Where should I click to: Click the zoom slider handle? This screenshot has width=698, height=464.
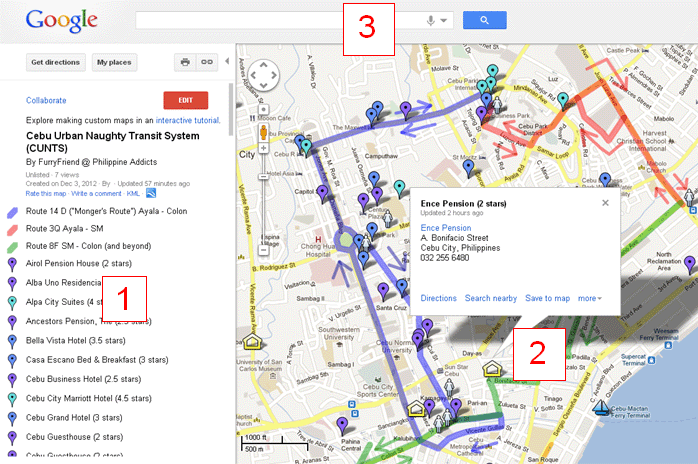point(264,177)
